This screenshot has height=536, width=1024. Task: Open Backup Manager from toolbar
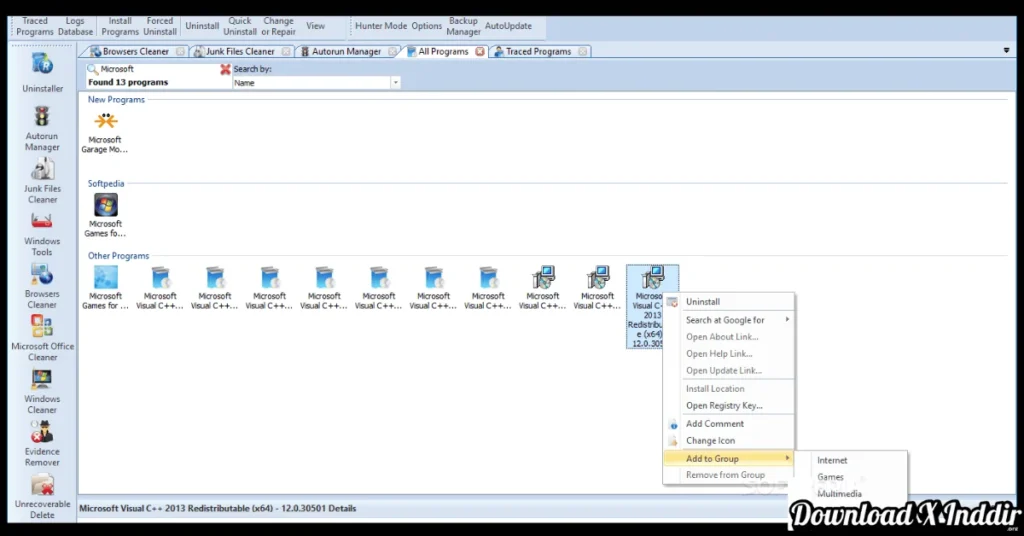[463, 26]
